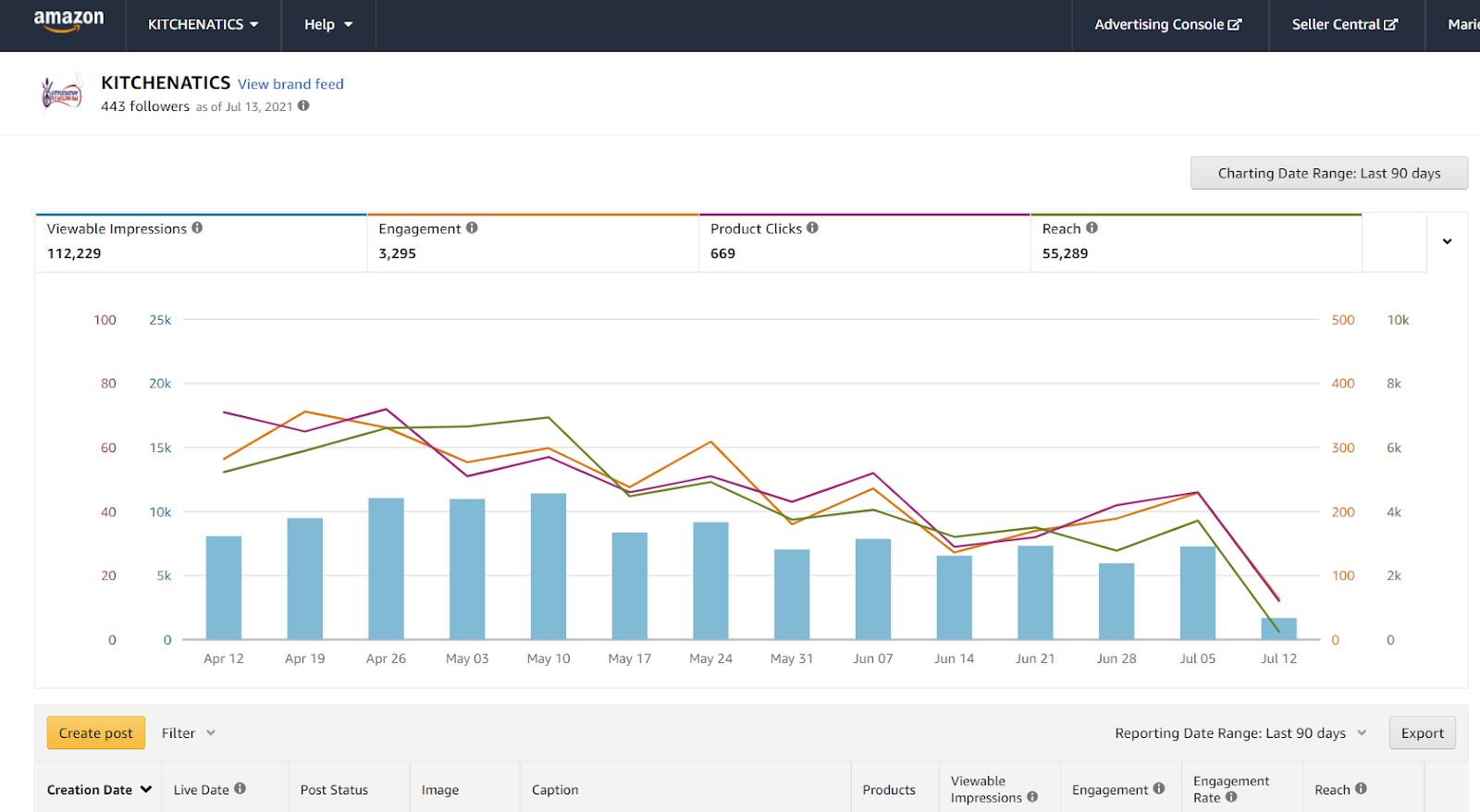Open the View brand feed link
Screen dimensions: 1480x812
pos(290,84)
